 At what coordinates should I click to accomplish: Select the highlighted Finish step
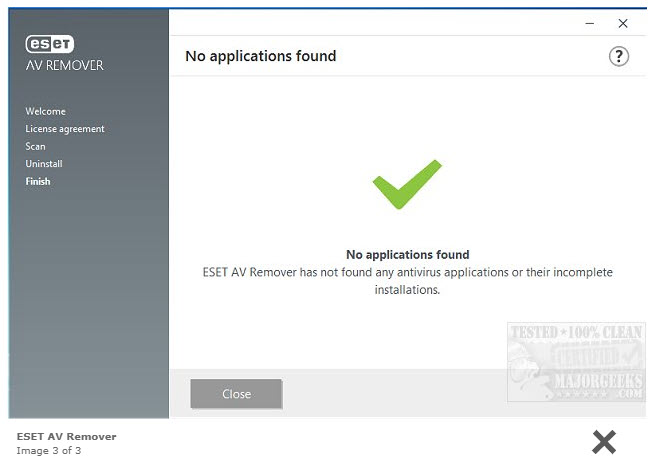coord(38,181)
